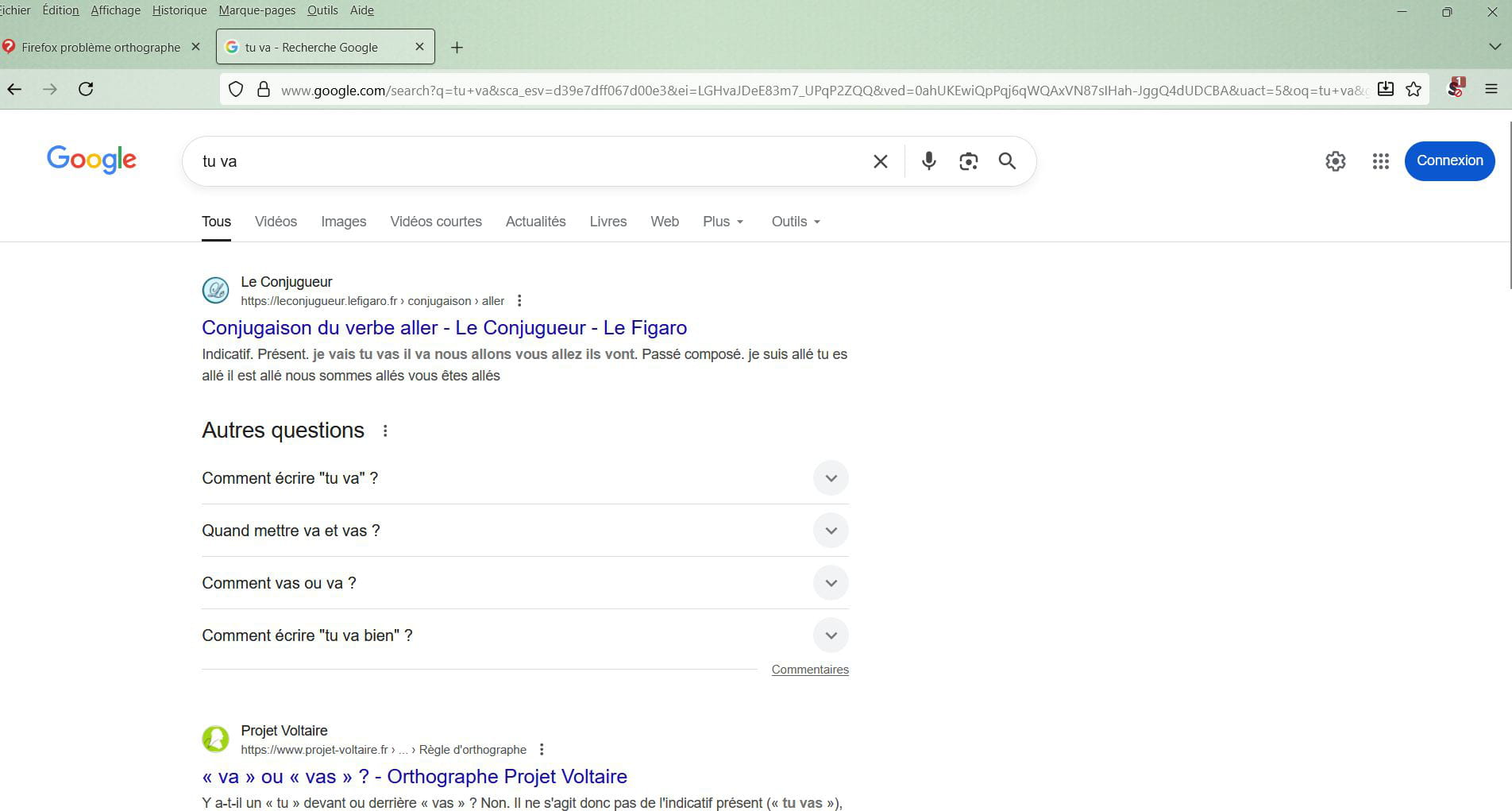Select the 'Tous' results tab
This screenshot has height=811, width=1512.
coord(216,222)
